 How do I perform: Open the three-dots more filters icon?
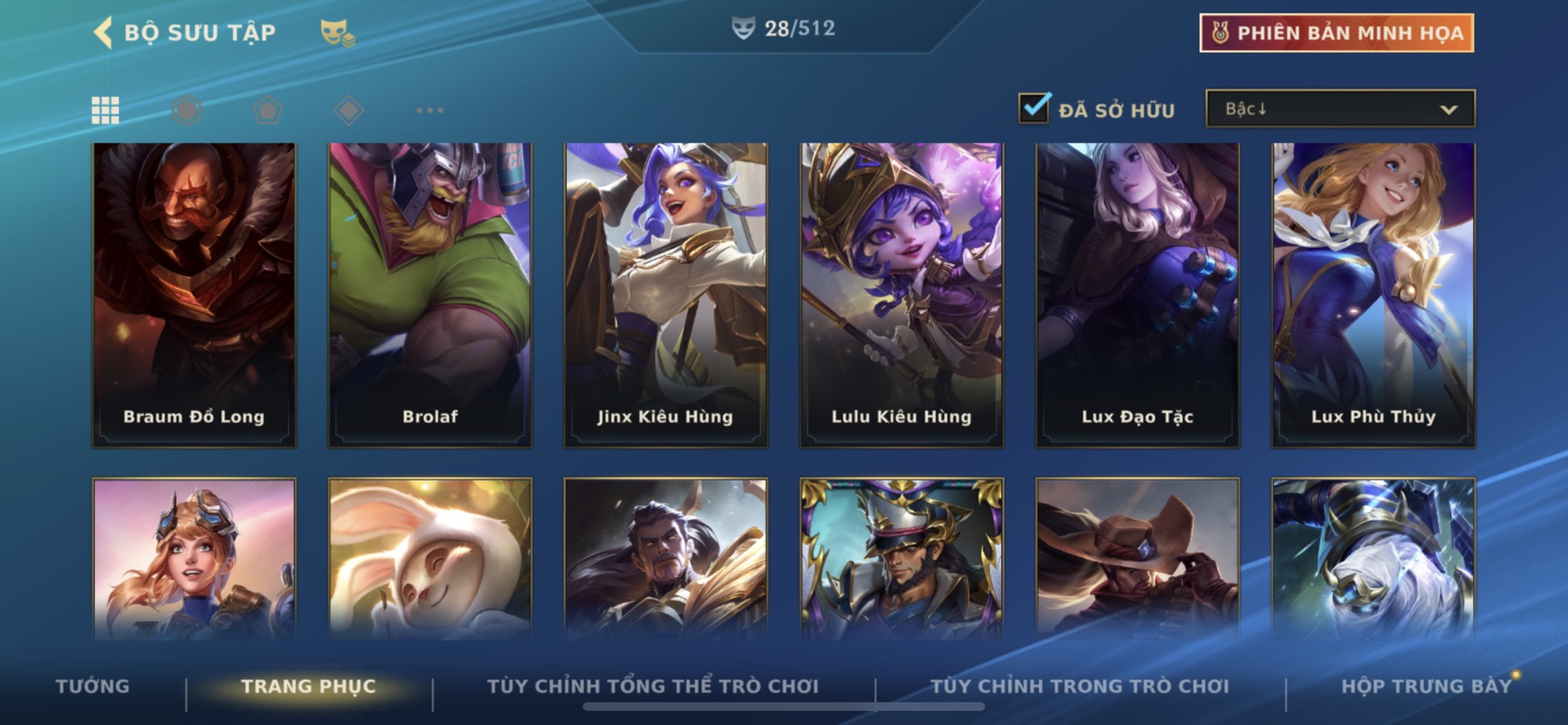click(429, 110)
